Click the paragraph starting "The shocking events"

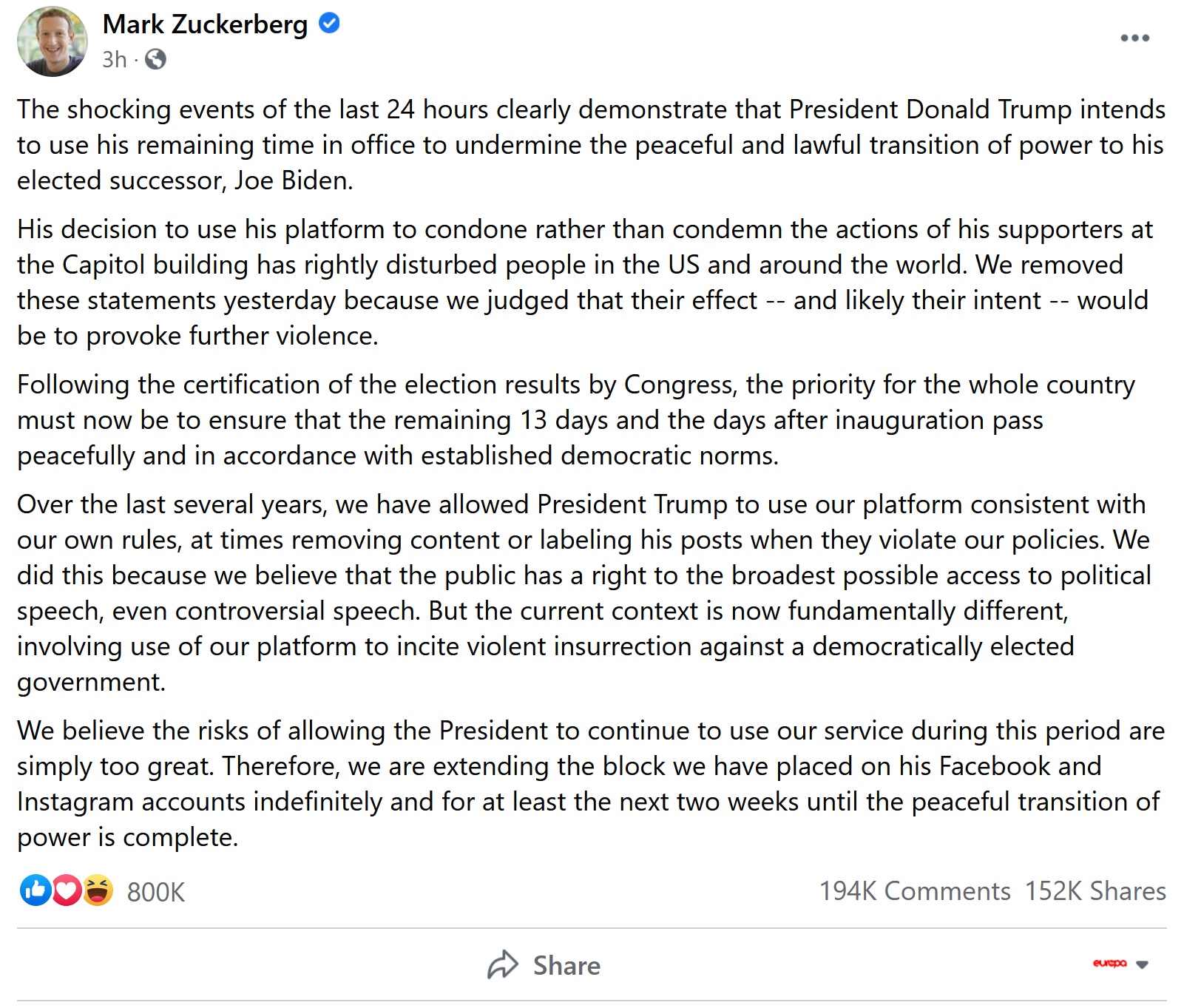point(592,145)
